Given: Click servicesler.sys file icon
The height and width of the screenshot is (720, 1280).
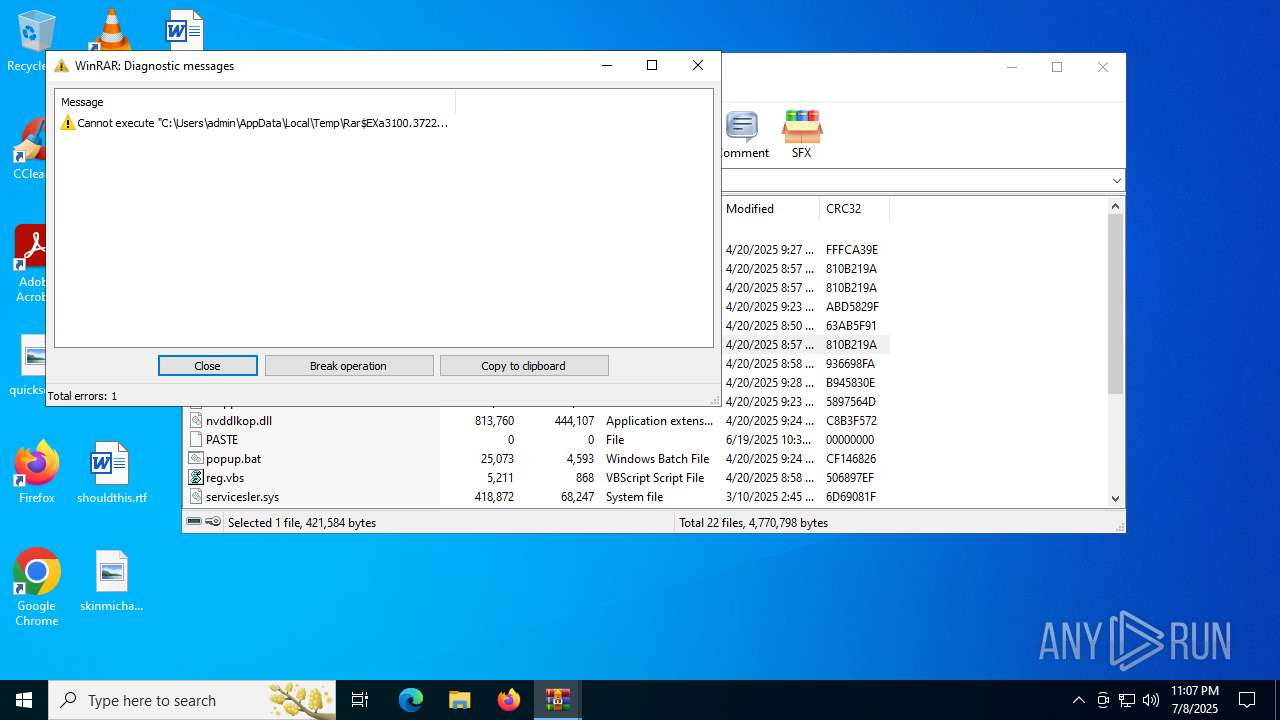Looking at the screenshot, I should point(196,497).
